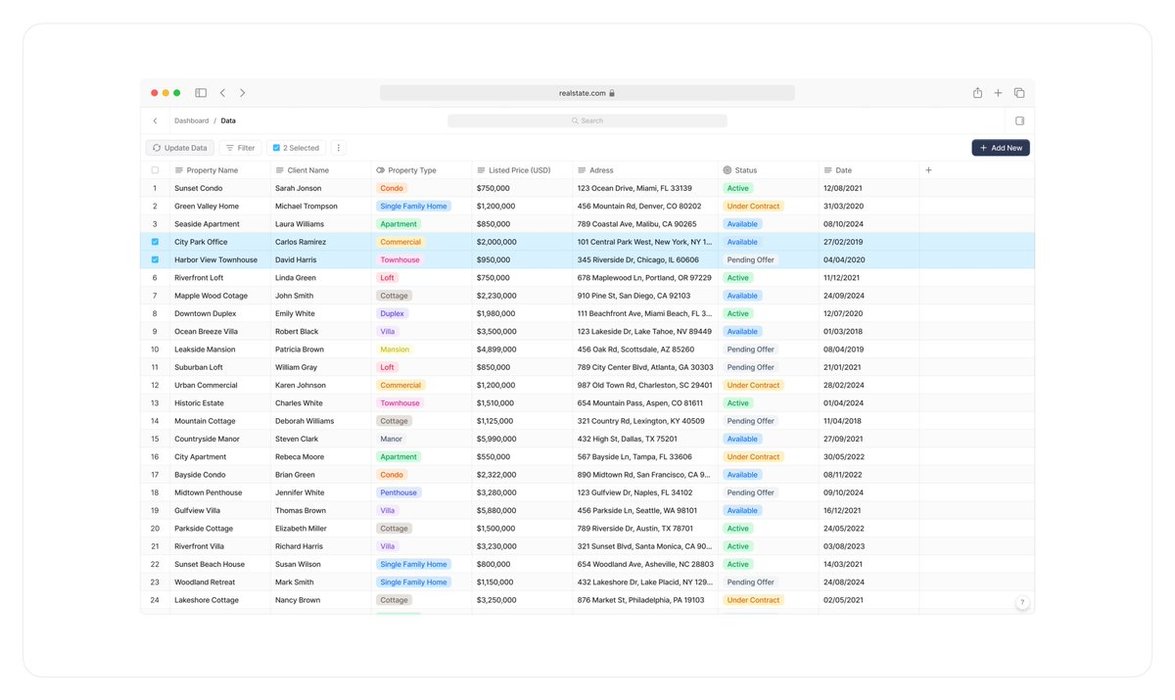Deselect the Harbor View Townhouse row checkbox

point(155,260)
